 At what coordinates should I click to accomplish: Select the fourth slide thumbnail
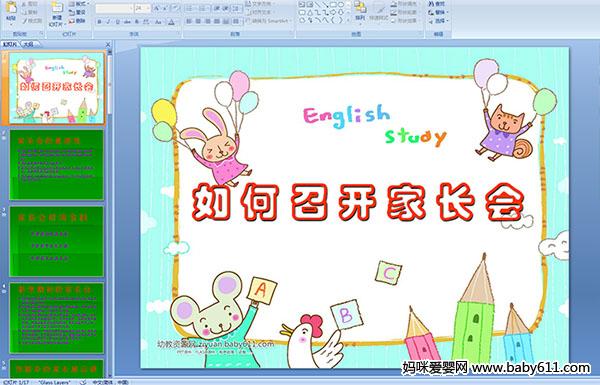tap(57, 318)
